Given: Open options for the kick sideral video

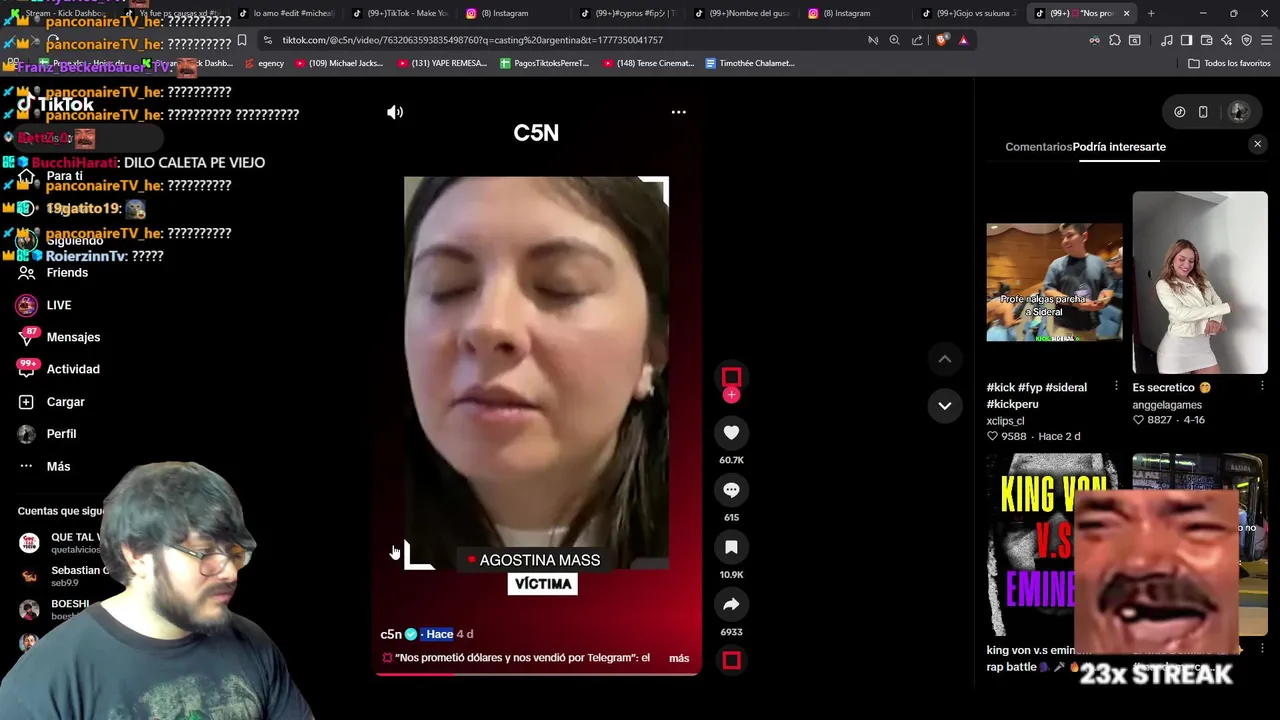Looking at the screenshot, I should point(1116,386).
